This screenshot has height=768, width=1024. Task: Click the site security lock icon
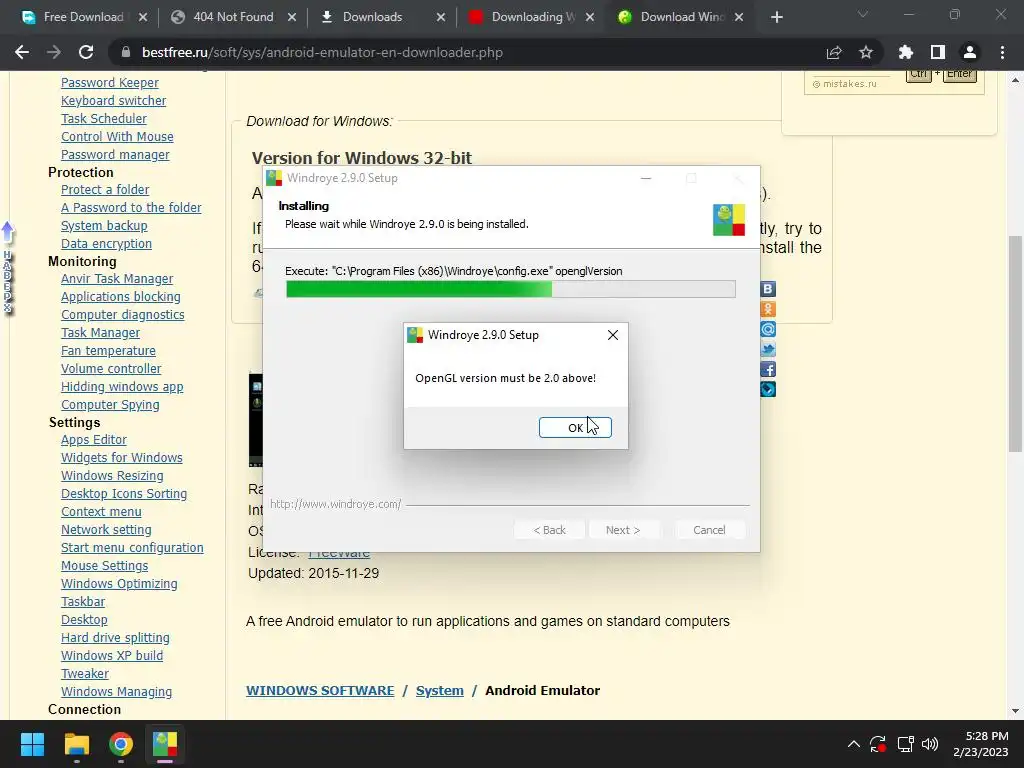(126, 52)
